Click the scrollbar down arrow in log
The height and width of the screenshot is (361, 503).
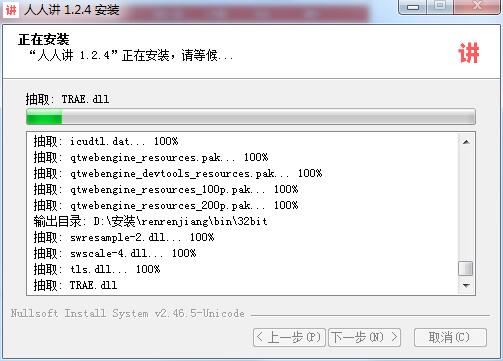466,285
